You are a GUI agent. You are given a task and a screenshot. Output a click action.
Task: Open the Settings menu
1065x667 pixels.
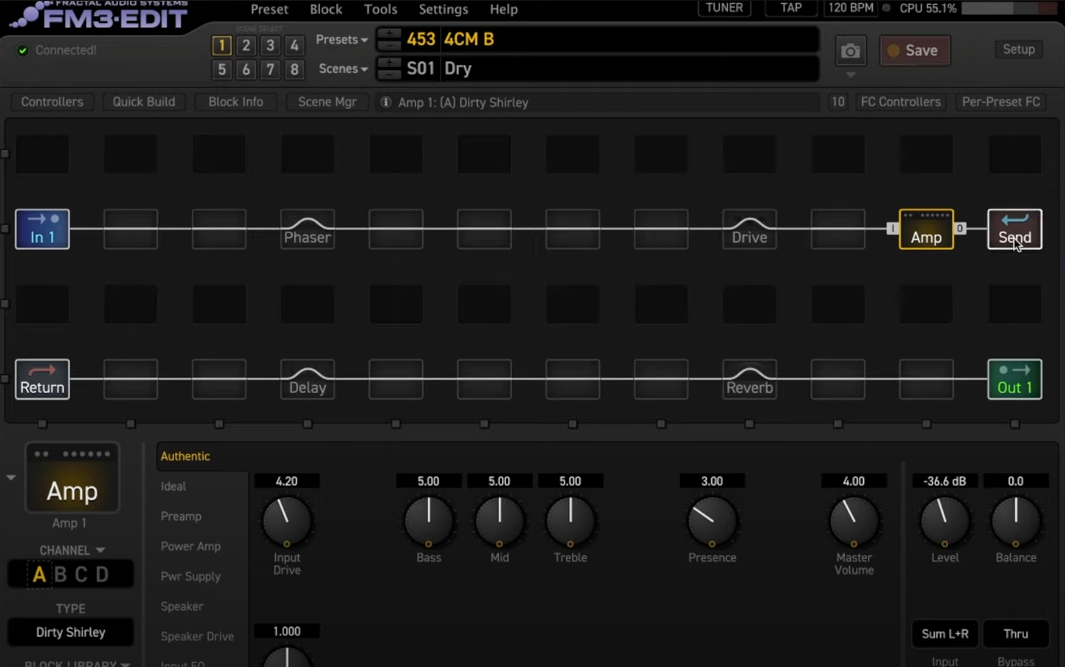click(x=443, y=10)
